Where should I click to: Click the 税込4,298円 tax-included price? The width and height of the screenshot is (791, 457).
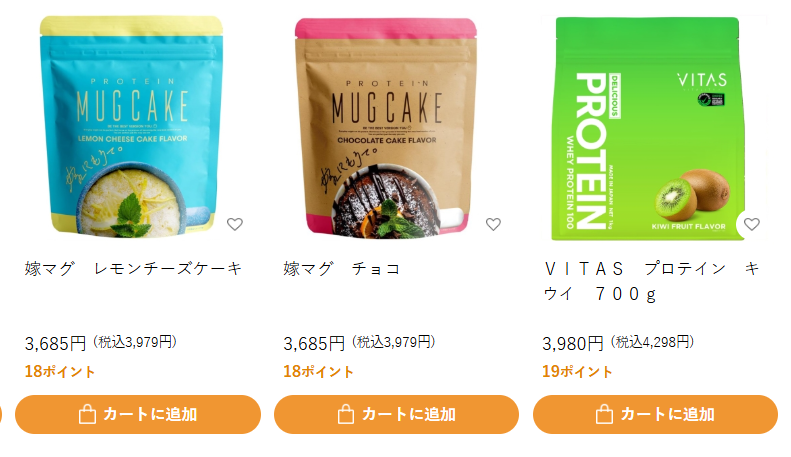(652, 342)
